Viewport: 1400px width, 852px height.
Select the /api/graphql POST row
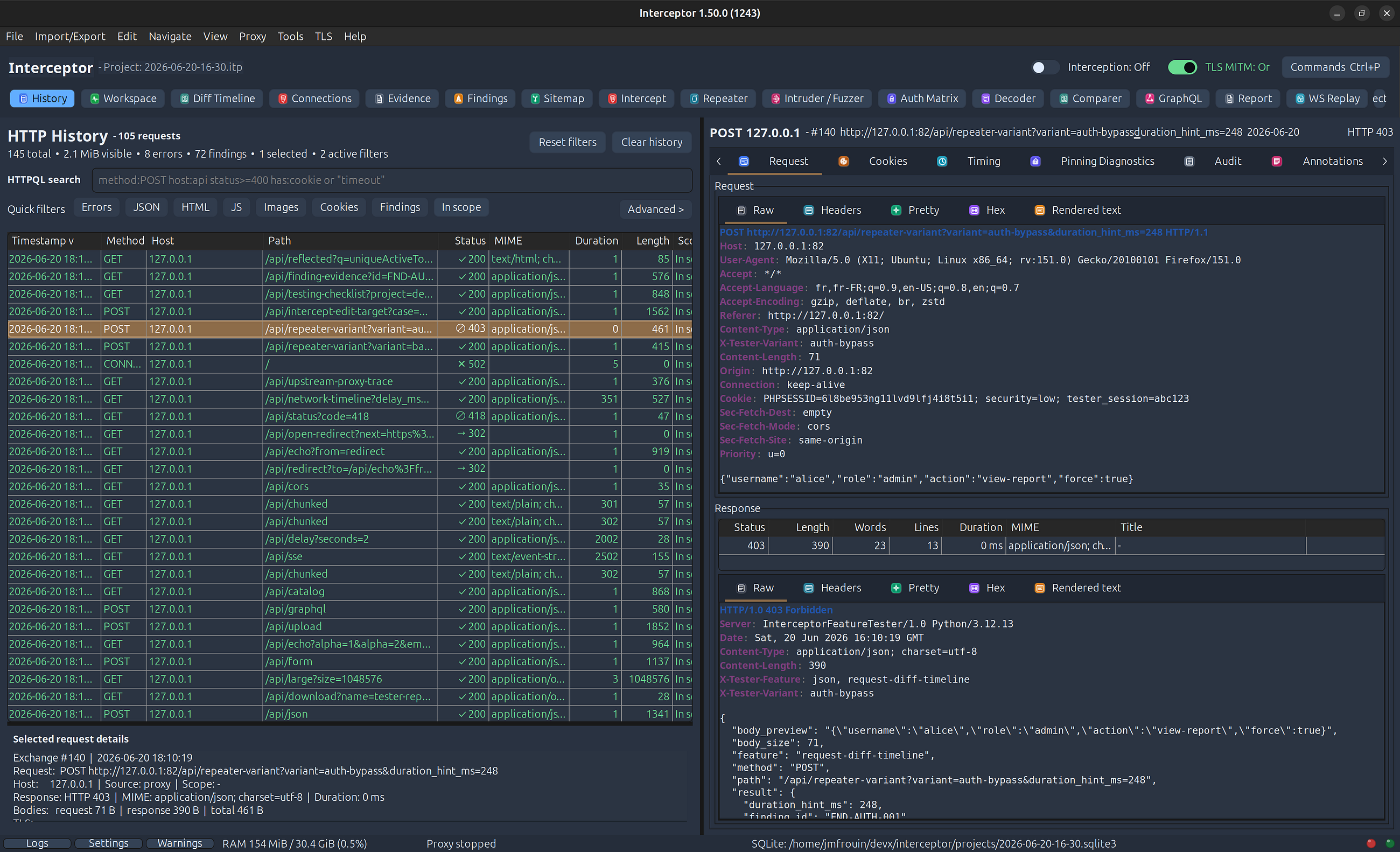pos(349,609)
